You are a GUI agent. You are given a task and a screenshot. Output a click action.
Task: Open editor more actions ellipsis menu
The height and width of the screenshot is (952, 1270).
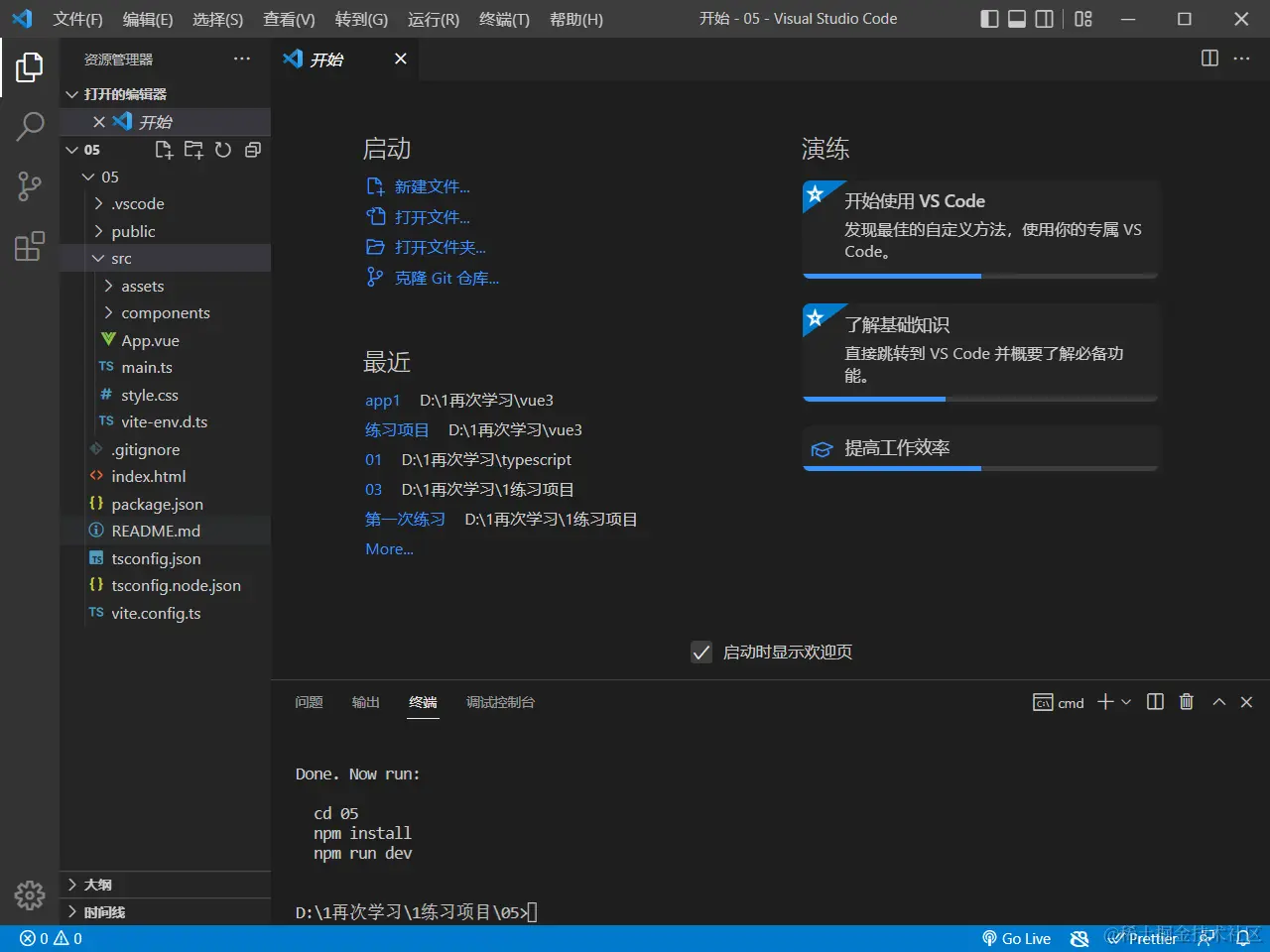pos(1241,59)
